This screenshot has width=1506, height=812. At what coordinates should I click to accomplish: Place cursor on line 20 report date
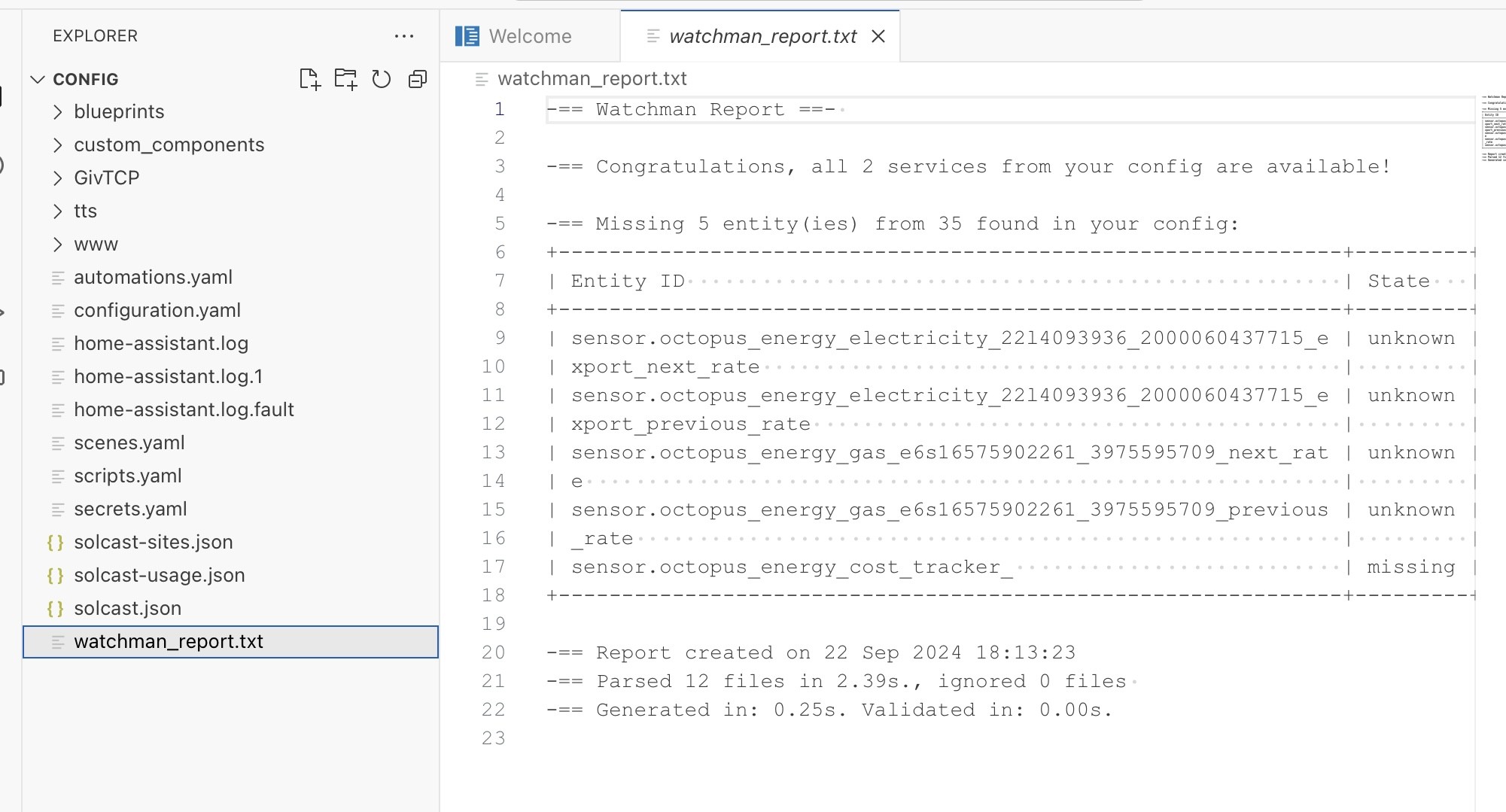tap(836, 652)
